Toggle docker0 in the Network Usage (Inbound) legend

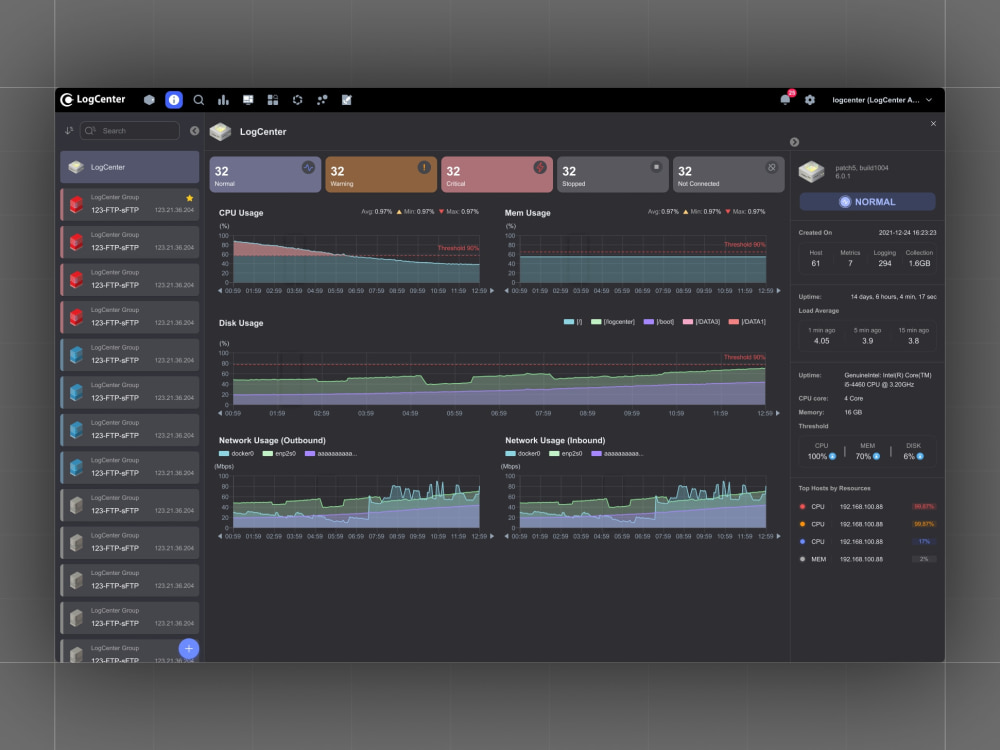(522, 453)
